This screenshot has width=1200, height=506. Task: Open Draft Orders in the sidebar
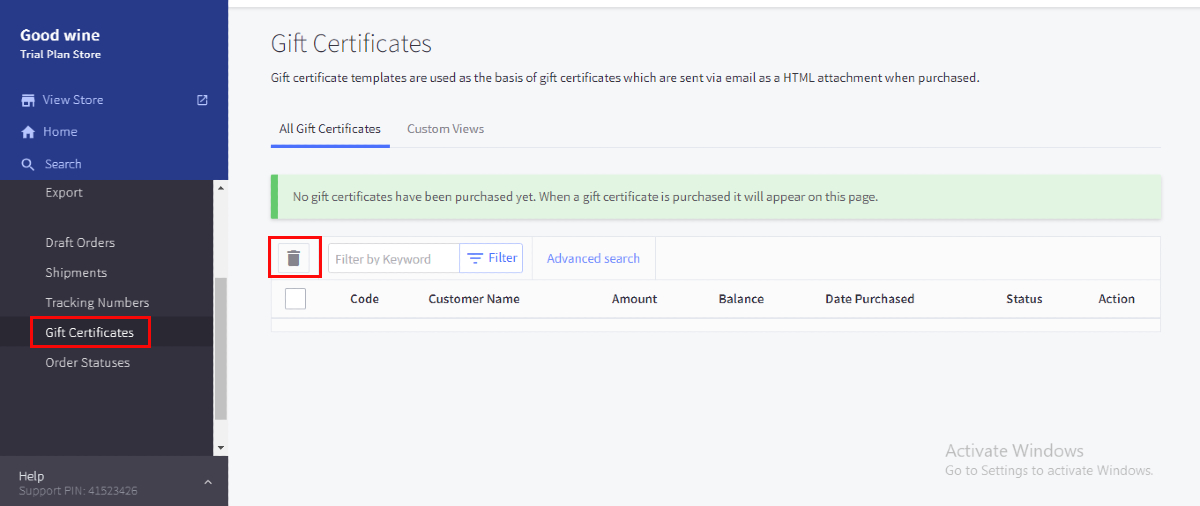point(80,242)
